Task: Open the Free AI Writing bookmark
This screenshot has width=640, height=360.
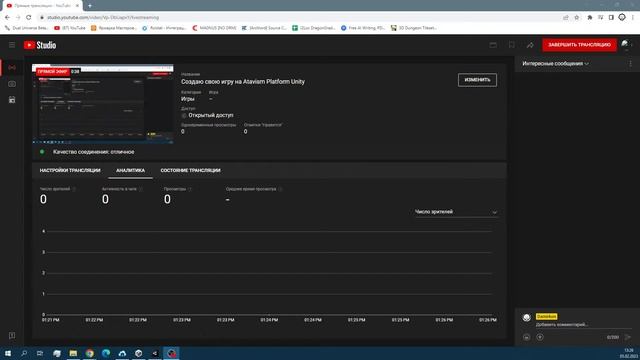Action: [x=362, y=28]
